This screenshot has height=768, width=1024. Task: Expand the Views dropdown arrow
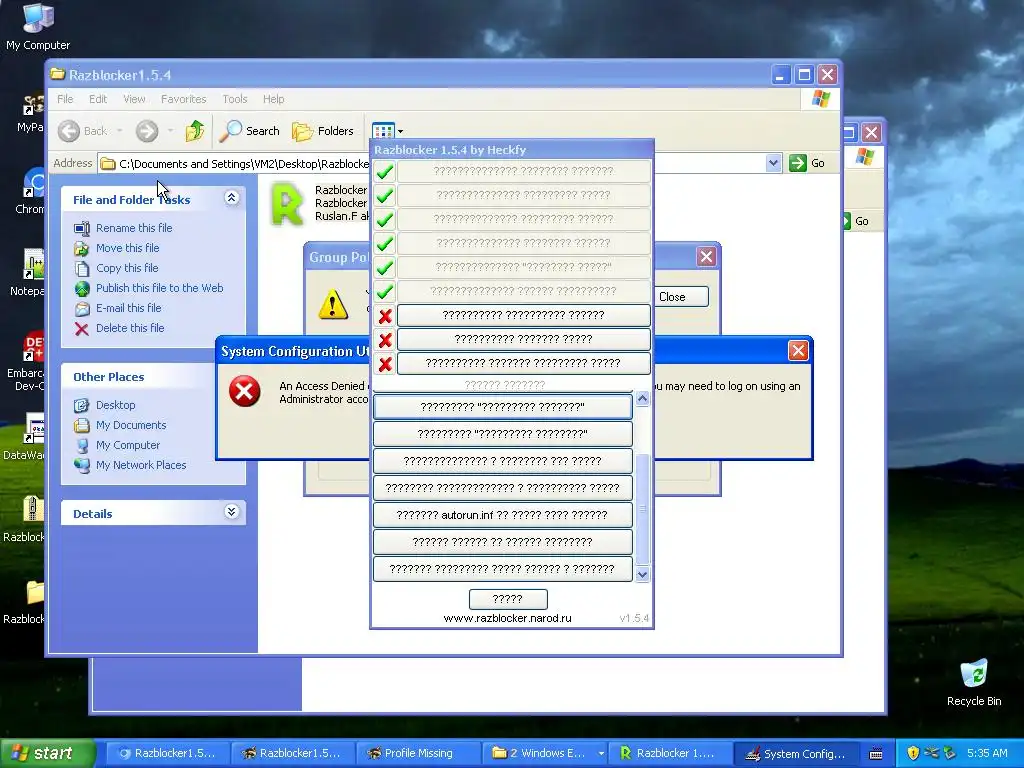pyautogui.click(x=400, y=131)
